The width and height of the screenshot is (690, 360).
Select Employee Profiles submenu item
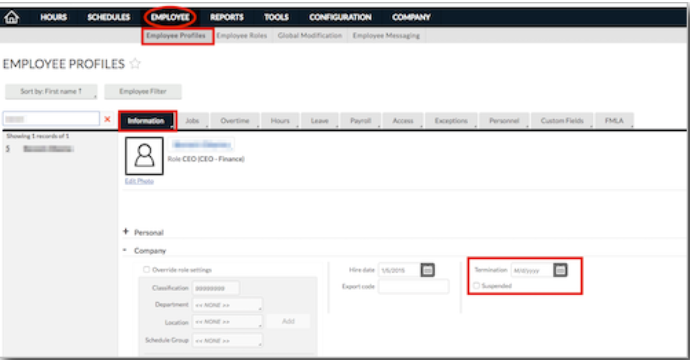pyautogui.click(x=176, y=36)
